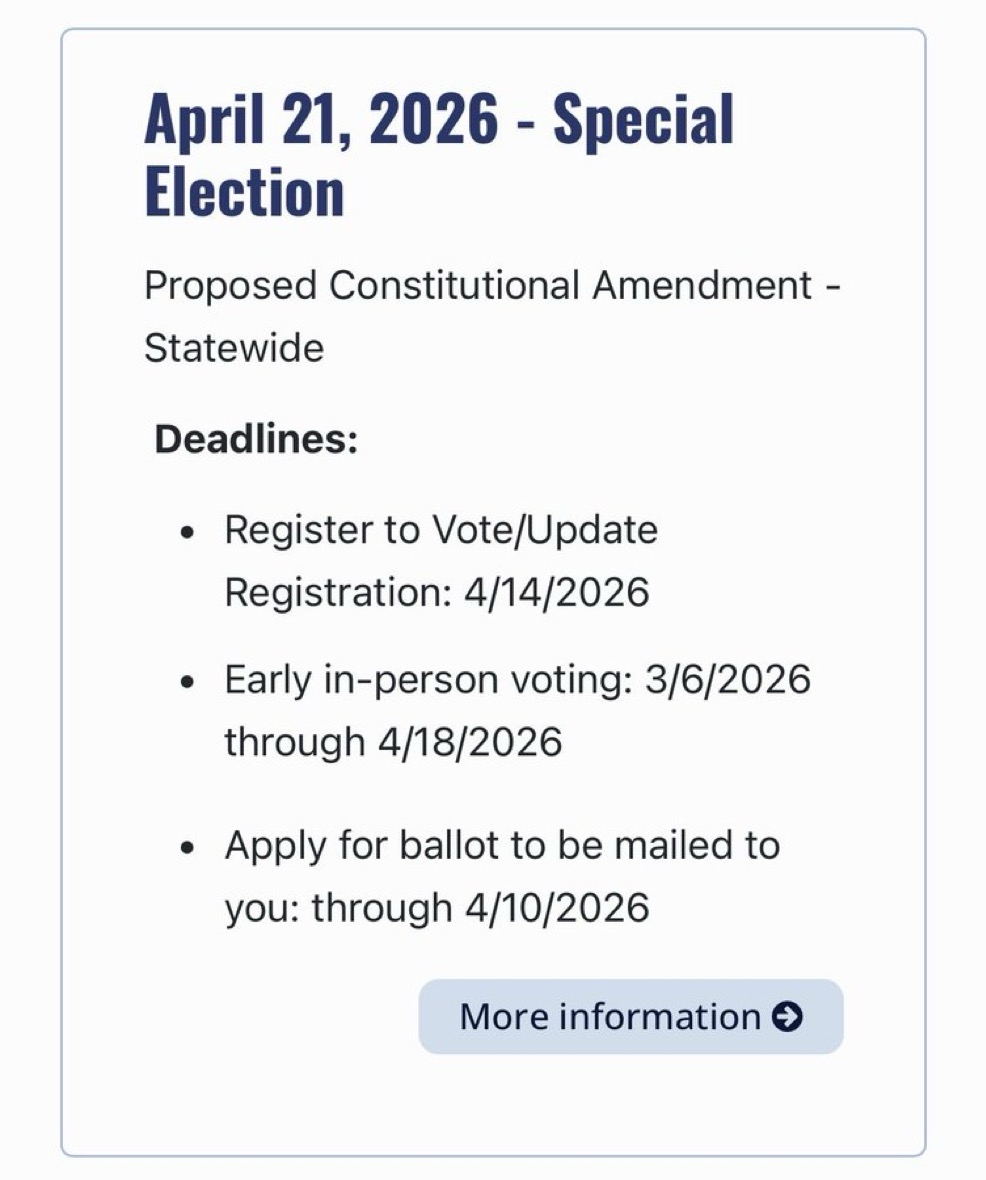This screenshot has height=1180, width=986.
Task: Select the "April 21, 2026" date in heading
Action: (320, 119)
